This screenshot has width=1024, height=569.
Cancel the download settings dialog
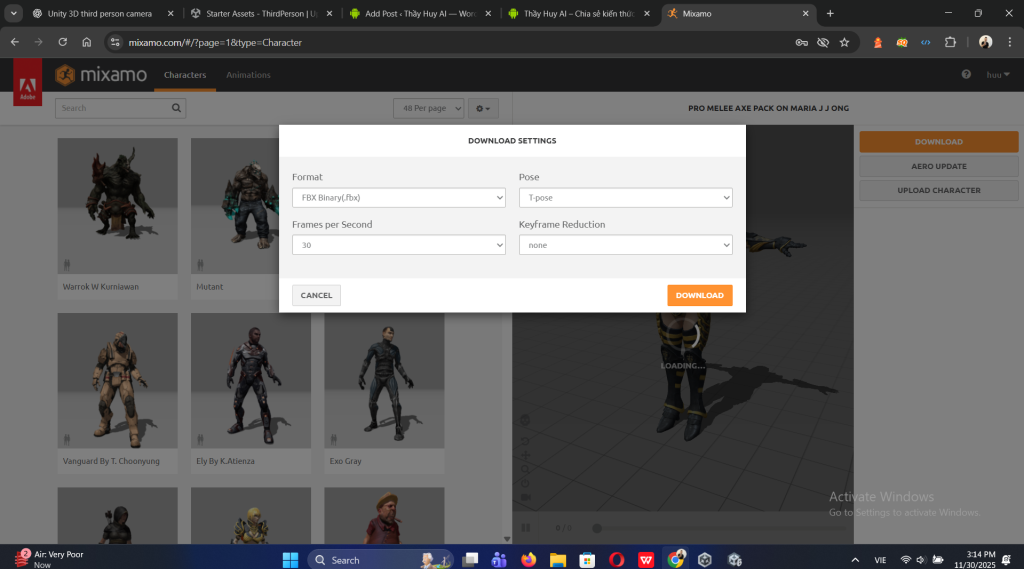316,295
